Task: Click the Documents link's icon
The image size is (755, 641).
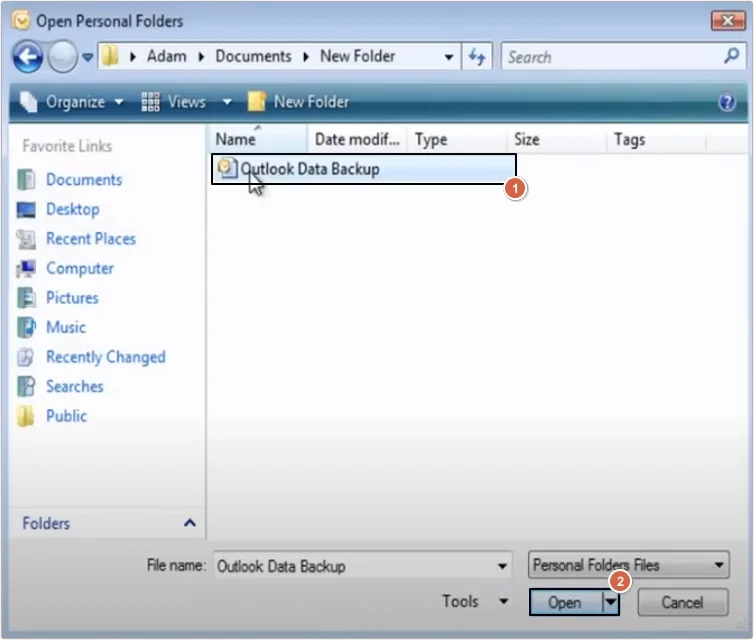Action: [26, 180]
